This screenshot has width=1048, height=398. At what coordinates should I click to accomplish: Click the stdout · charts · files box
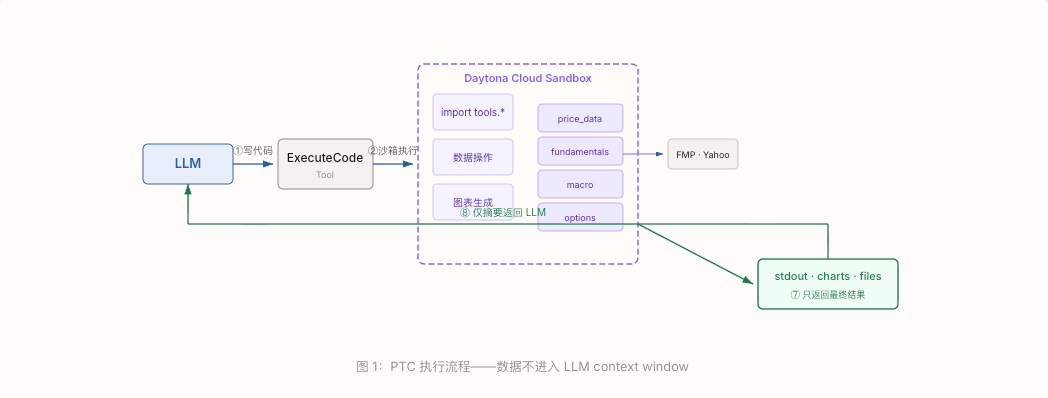827,284
